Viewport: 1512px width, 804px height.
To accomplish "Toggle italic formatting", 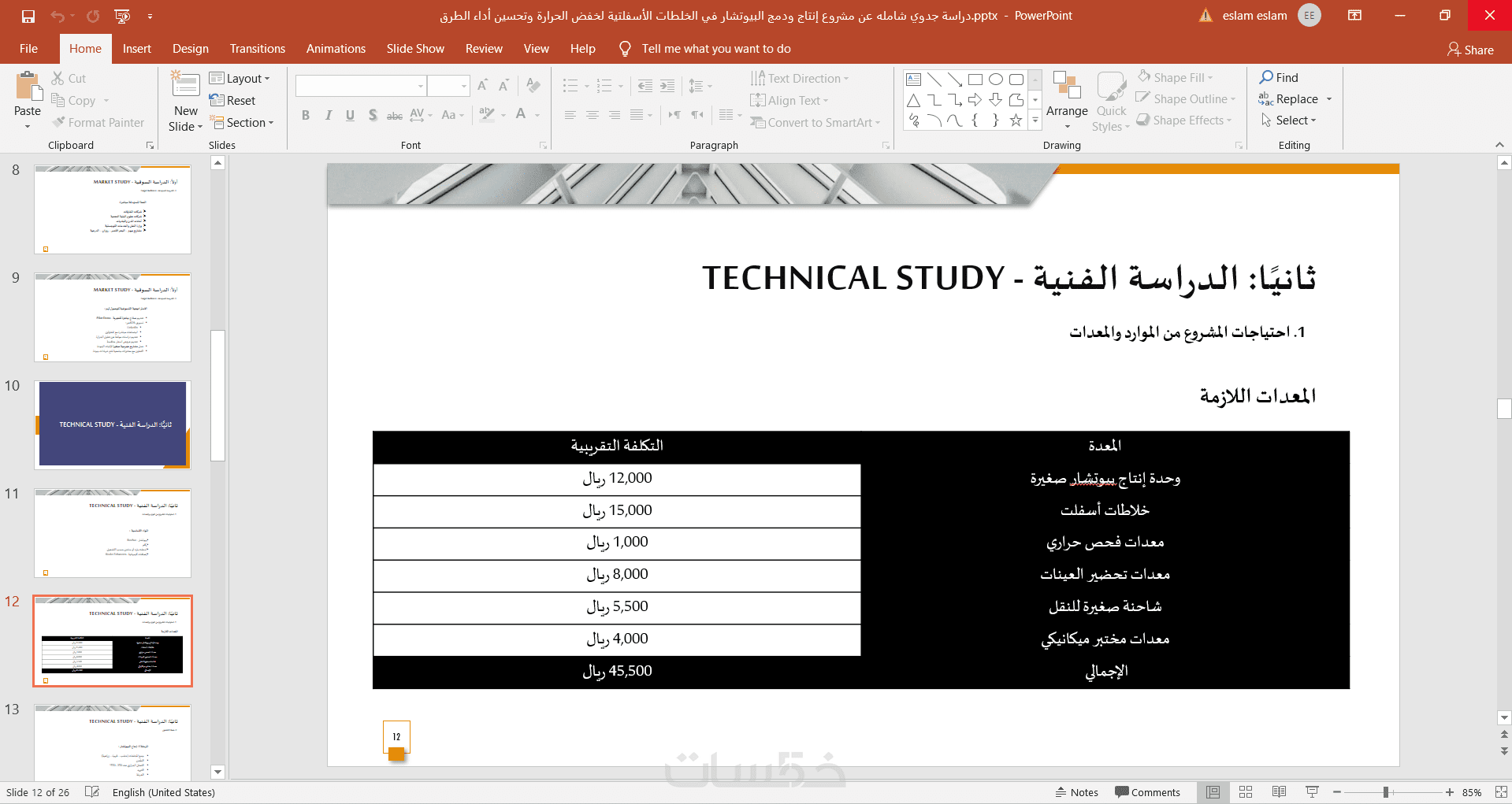I will pyautogui.click(x=328, y=115).
